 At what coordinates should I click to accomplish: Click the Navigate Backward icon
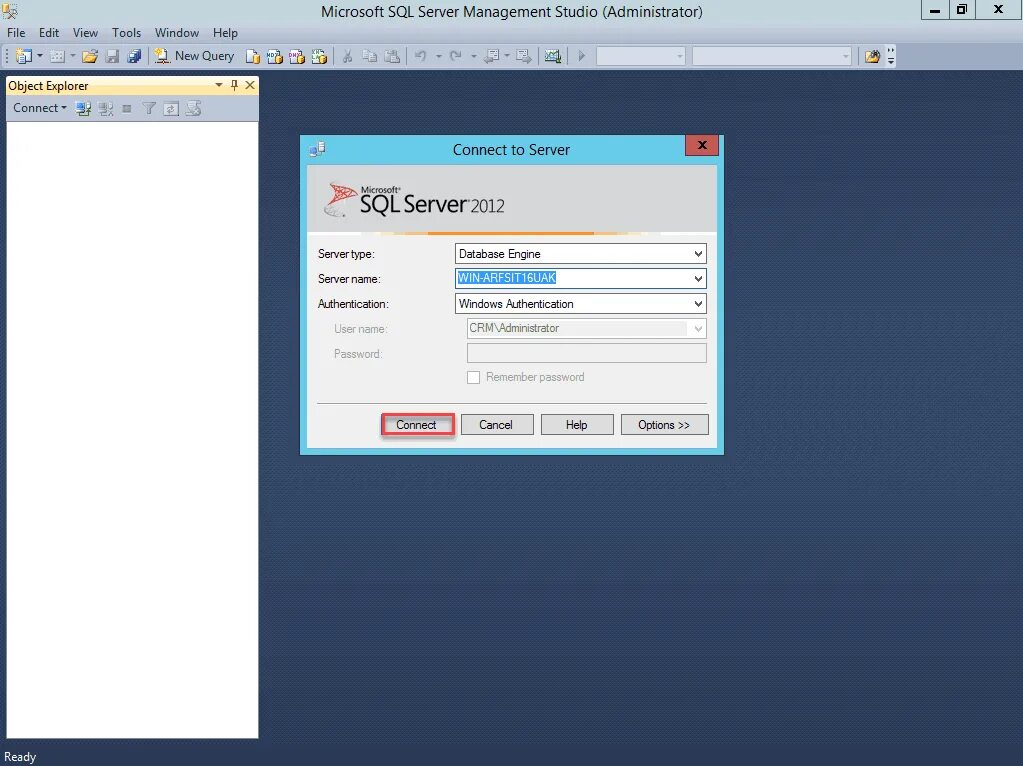click(x=492, y=56)
